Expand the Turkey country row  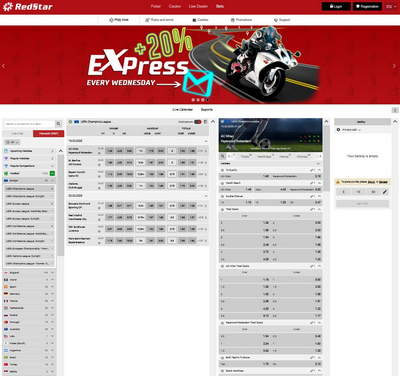[29, 365]
